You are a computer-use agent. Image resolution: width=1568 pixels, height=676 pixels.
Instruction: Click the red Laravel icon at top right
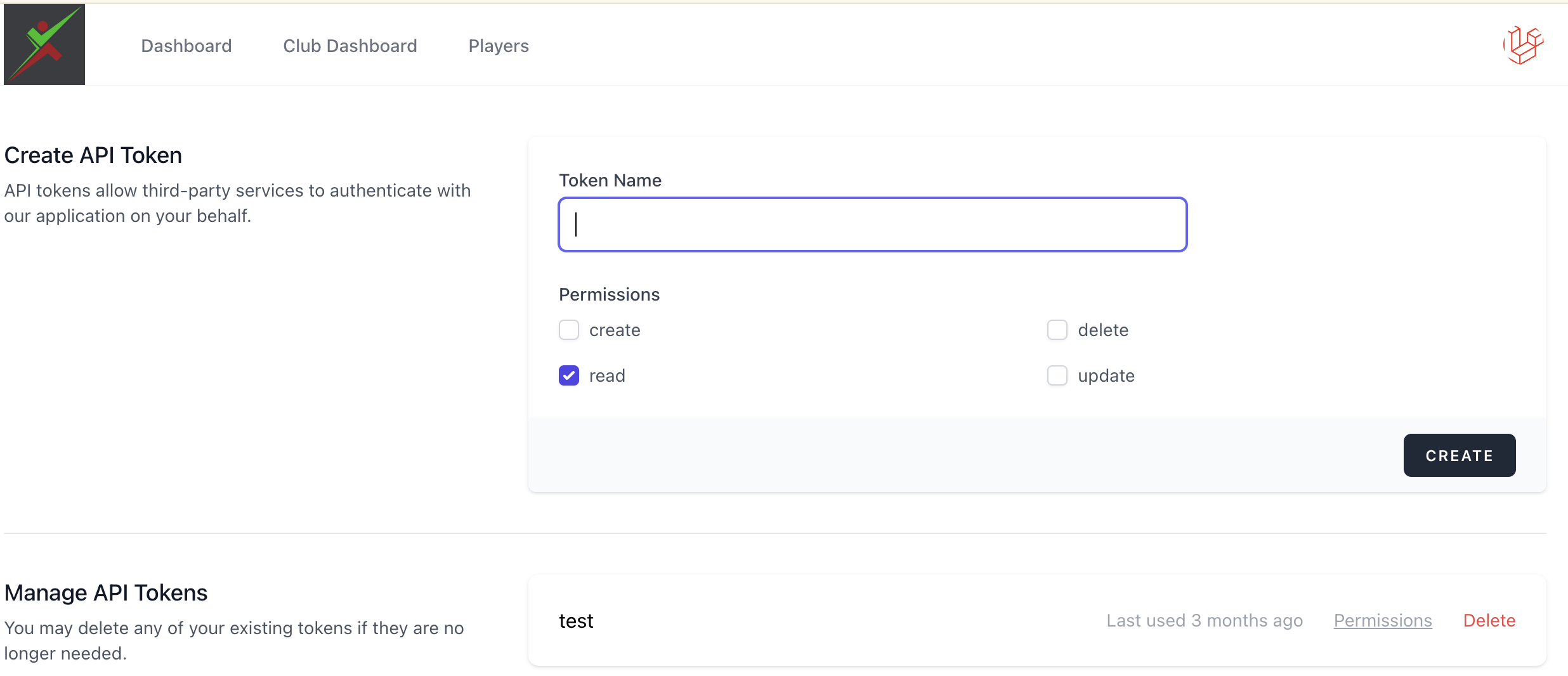pos(1523,45)
